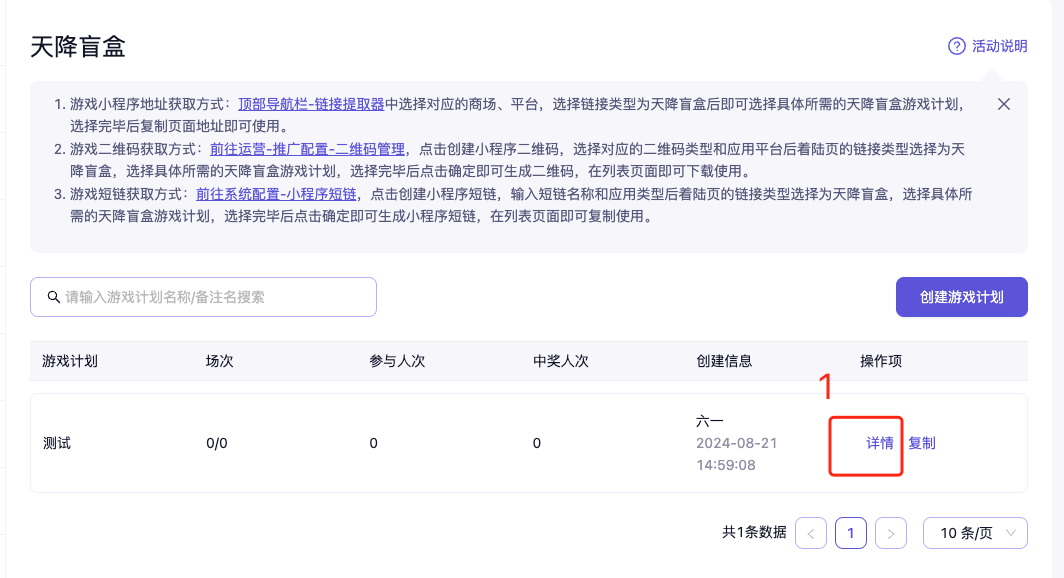Open 详情 for the 测试 plan
Screen dimensions: 1064x578
tap(880, 443)
